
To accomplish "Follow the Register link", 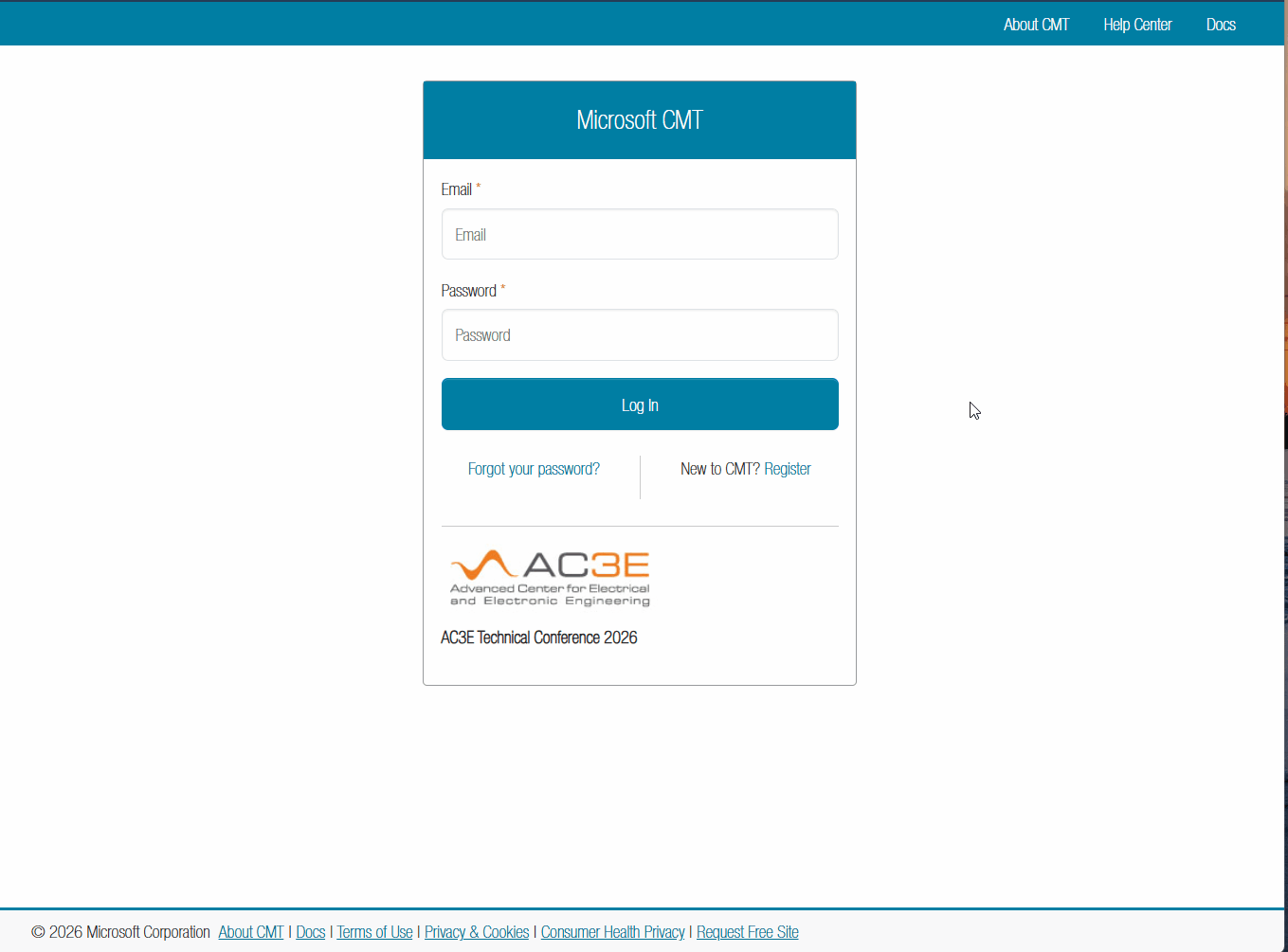I will pos(788,469).
